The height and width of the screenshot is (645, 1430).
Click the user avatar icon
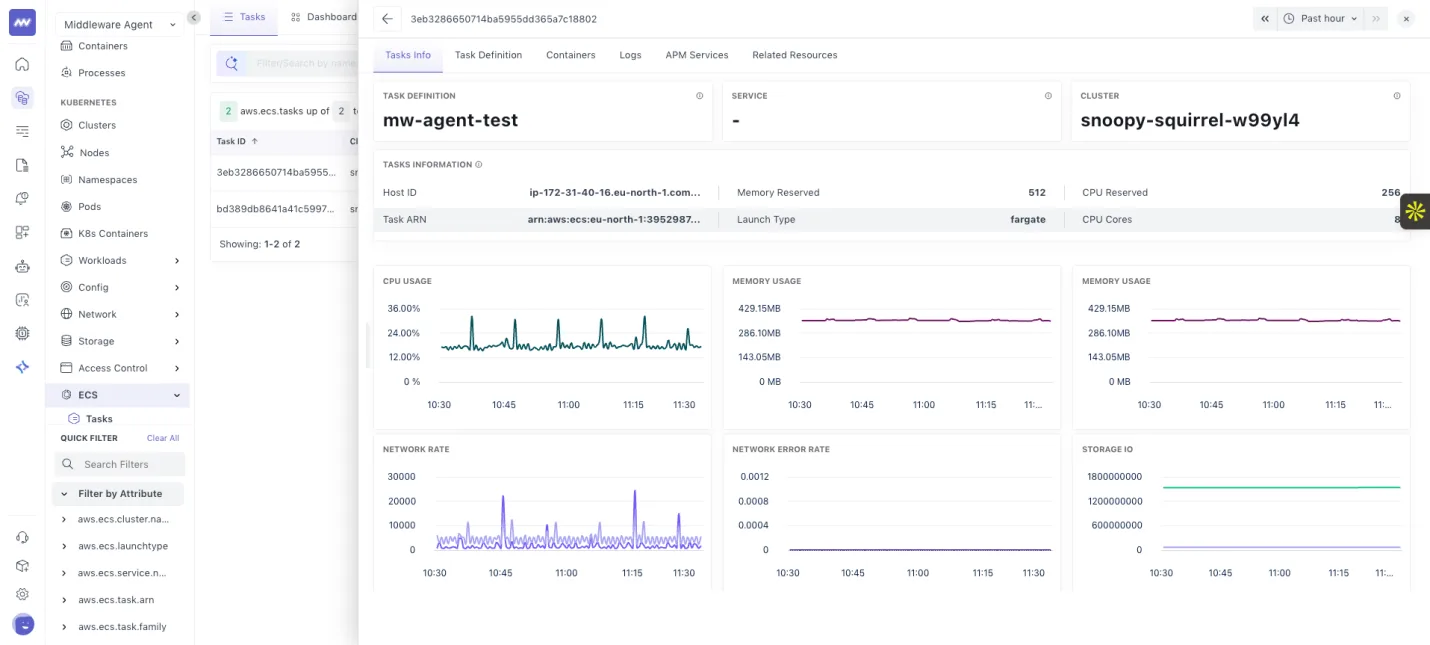[23, 625]
